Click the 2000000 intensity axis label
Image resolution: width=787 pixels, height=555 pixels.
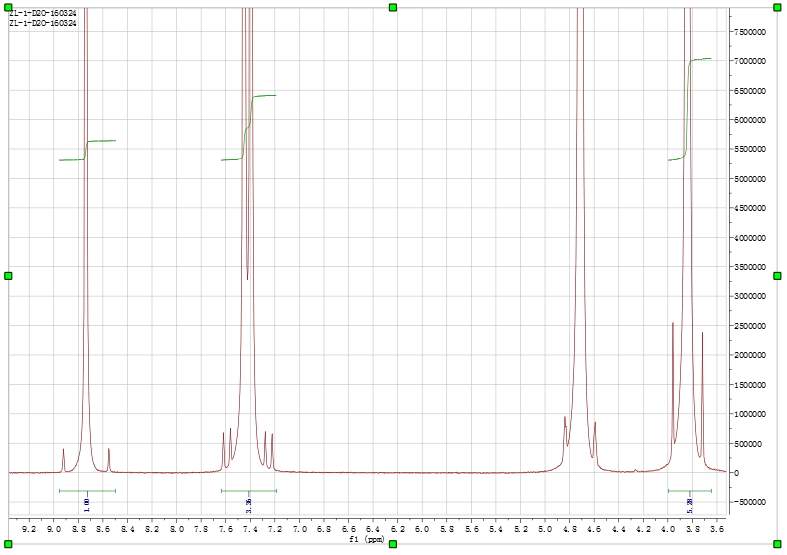(750, 355)
